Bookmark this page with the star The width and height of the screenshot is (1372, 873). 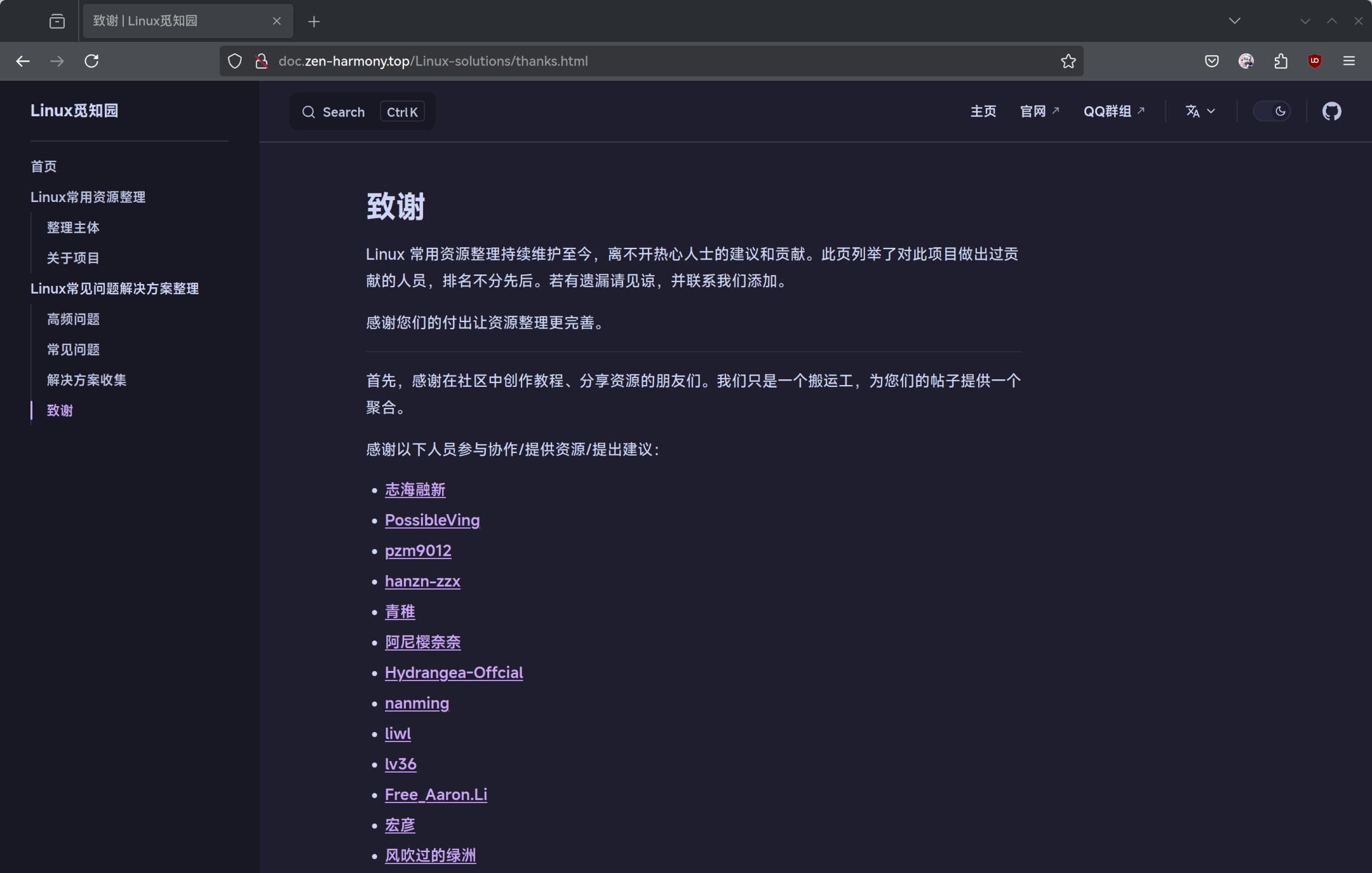[1067, 60]
